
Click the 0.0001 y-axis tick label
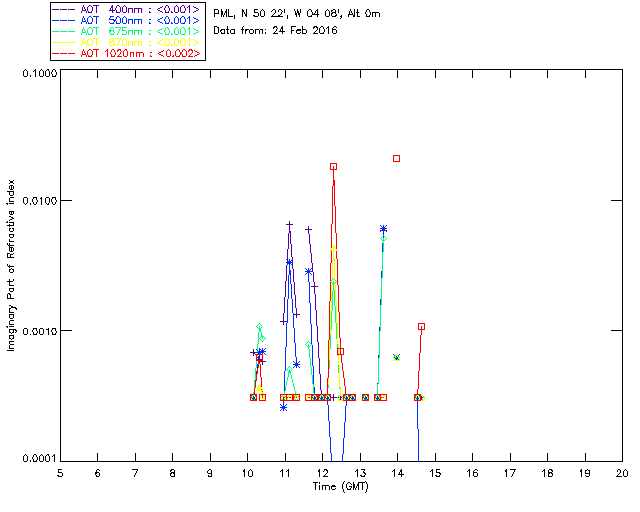[40, 459]
